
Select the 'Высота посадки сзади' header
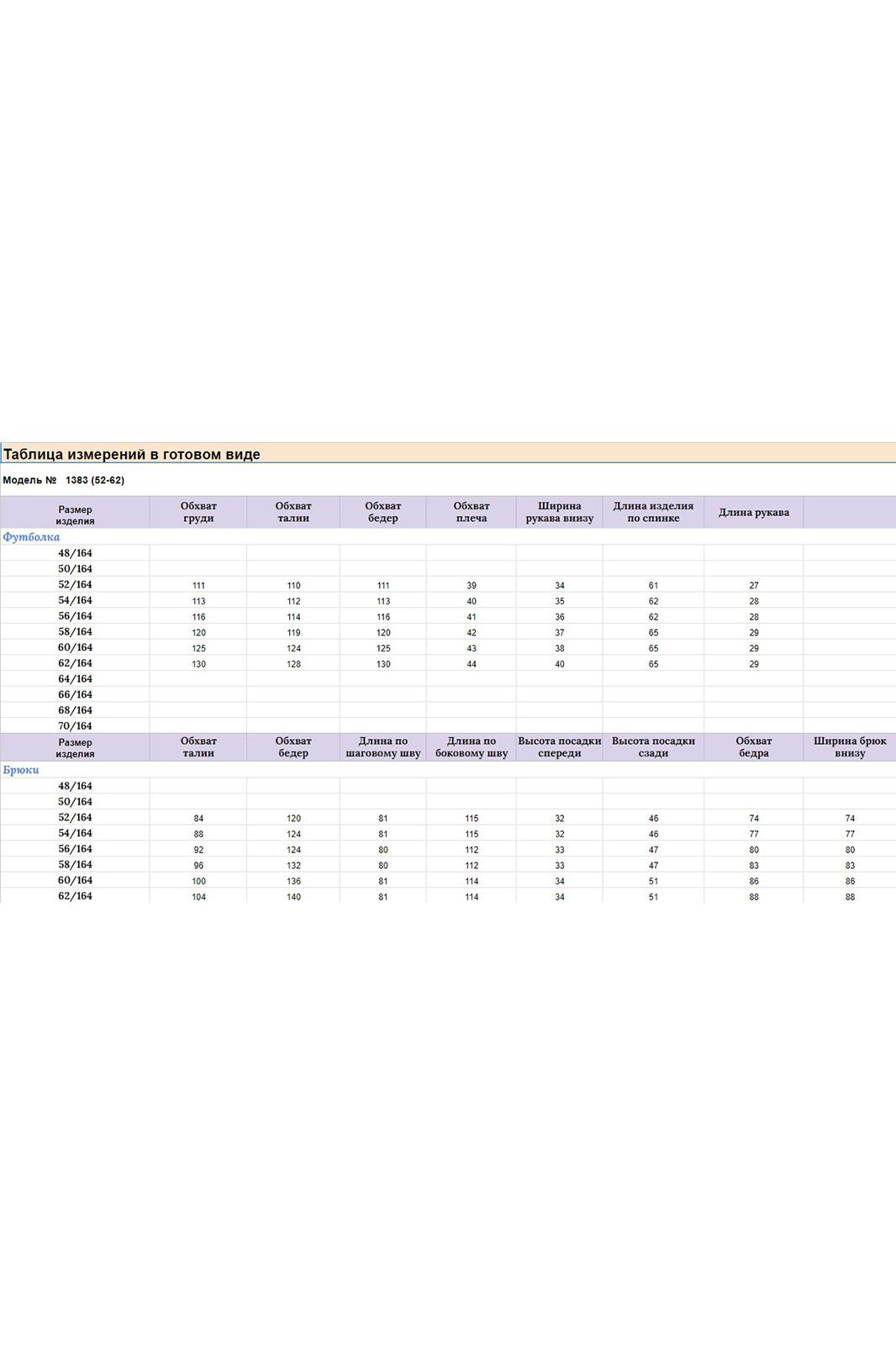(653, 746)
